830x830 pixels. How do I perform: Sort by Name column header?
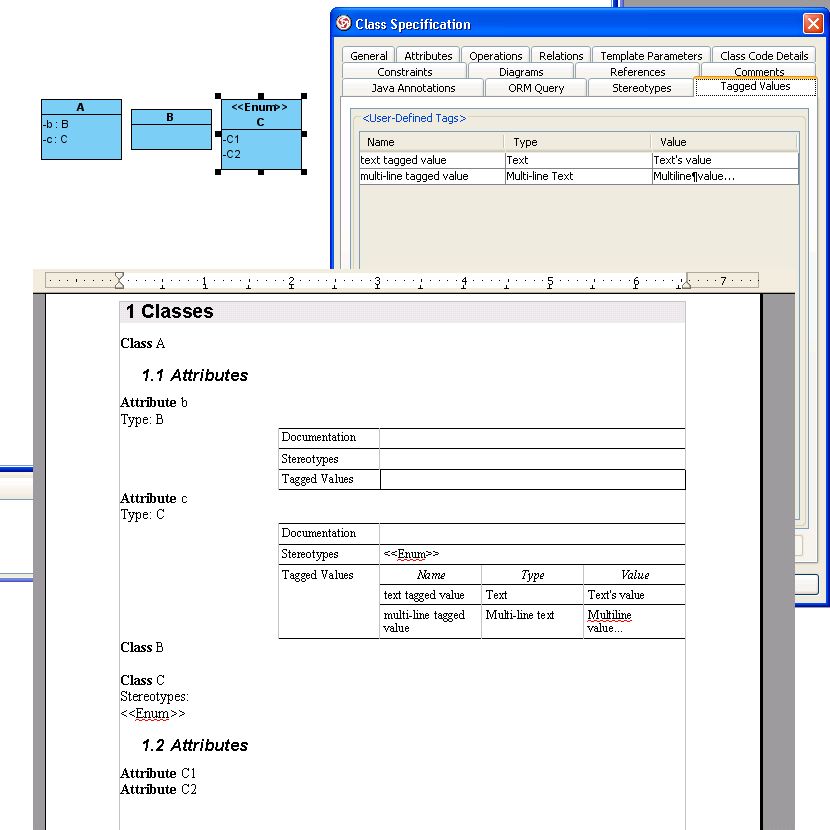(x=431, y=142)
